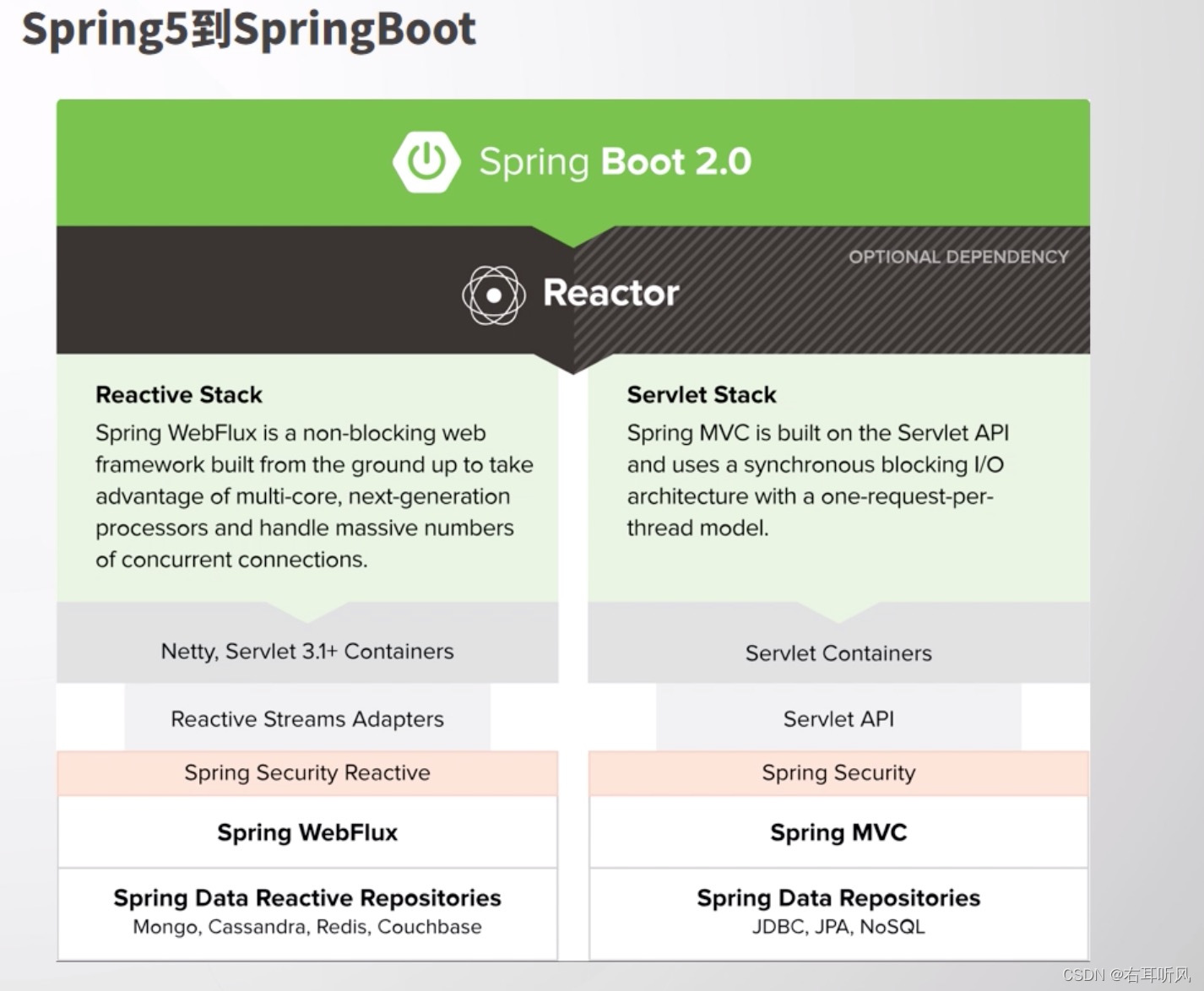This screenshot has height=991, width=1204.
Task: Click the Reactive Stack heading
Action: [179, 395]
